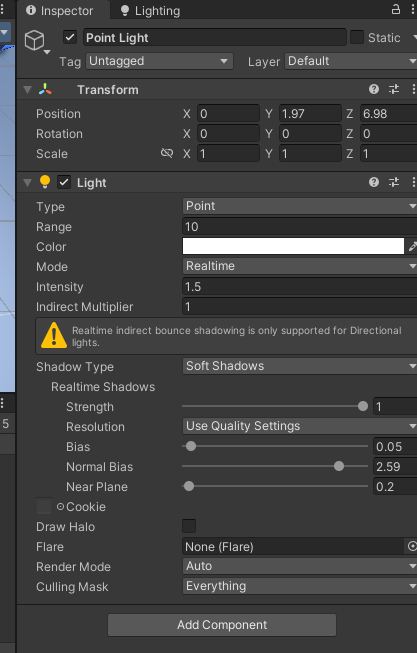417x653 pixels.
Task: Open the Tag dropdown showing Untagged
Action: [160, 61]
